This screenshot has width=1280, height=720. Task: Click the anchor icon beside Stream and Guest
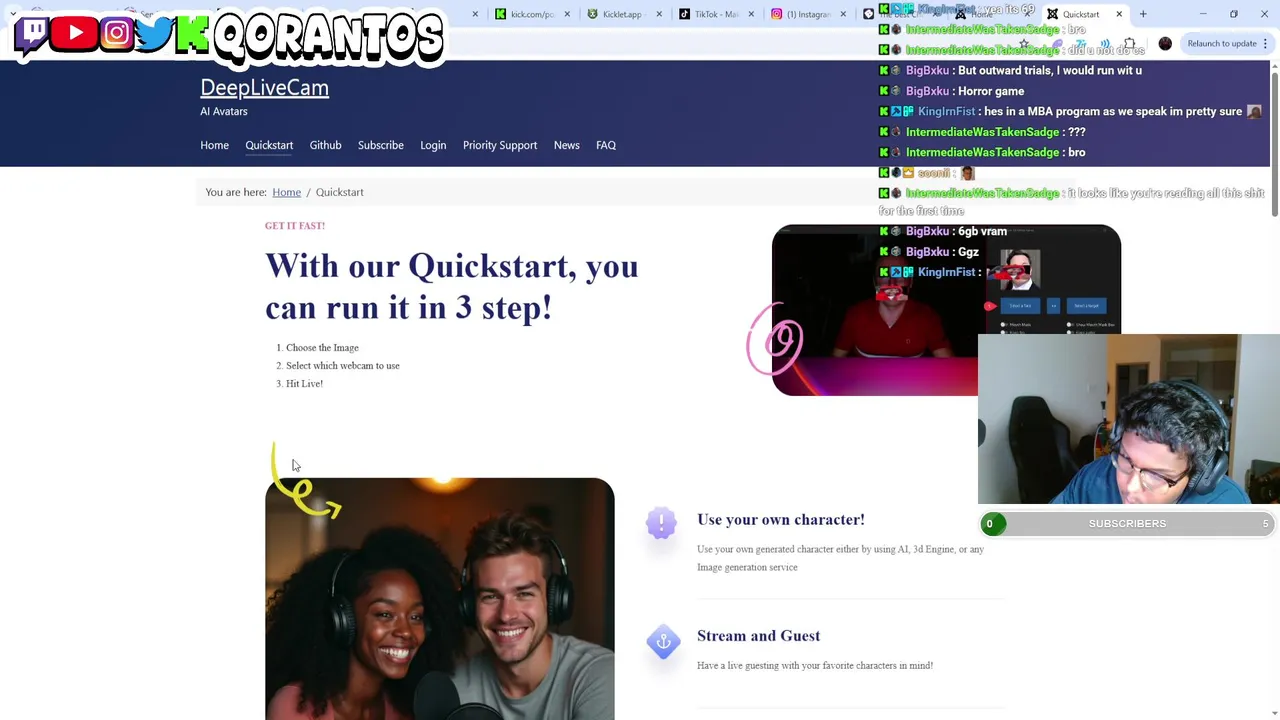pyautogui.click(x=663, y=642)
